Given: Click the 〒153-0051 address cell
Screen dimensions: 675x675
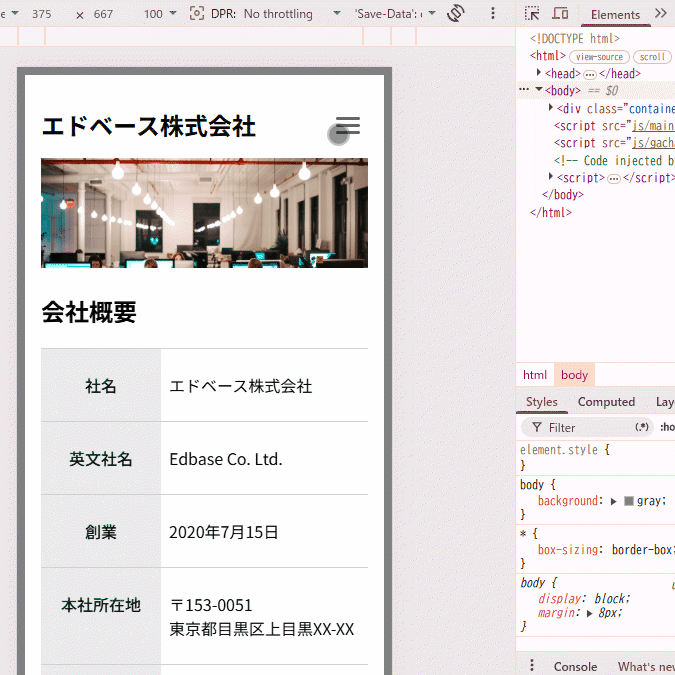Looking at the screenshot, I should [x=264, y=616].
